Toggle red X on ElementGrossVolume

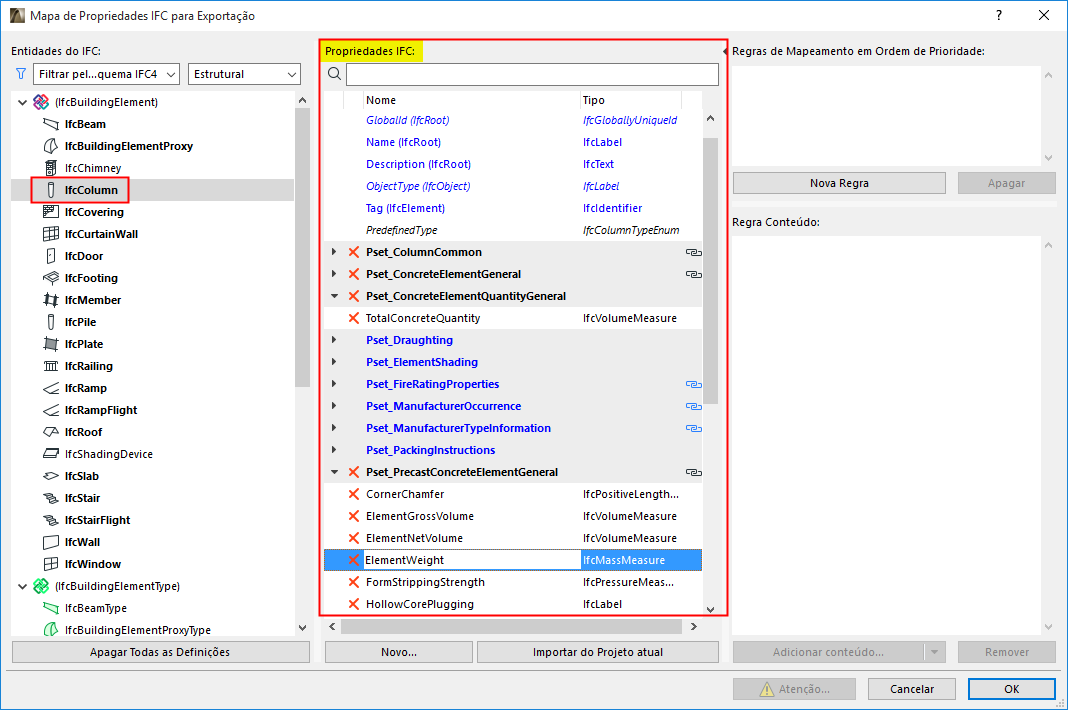[x=354, y=516]
